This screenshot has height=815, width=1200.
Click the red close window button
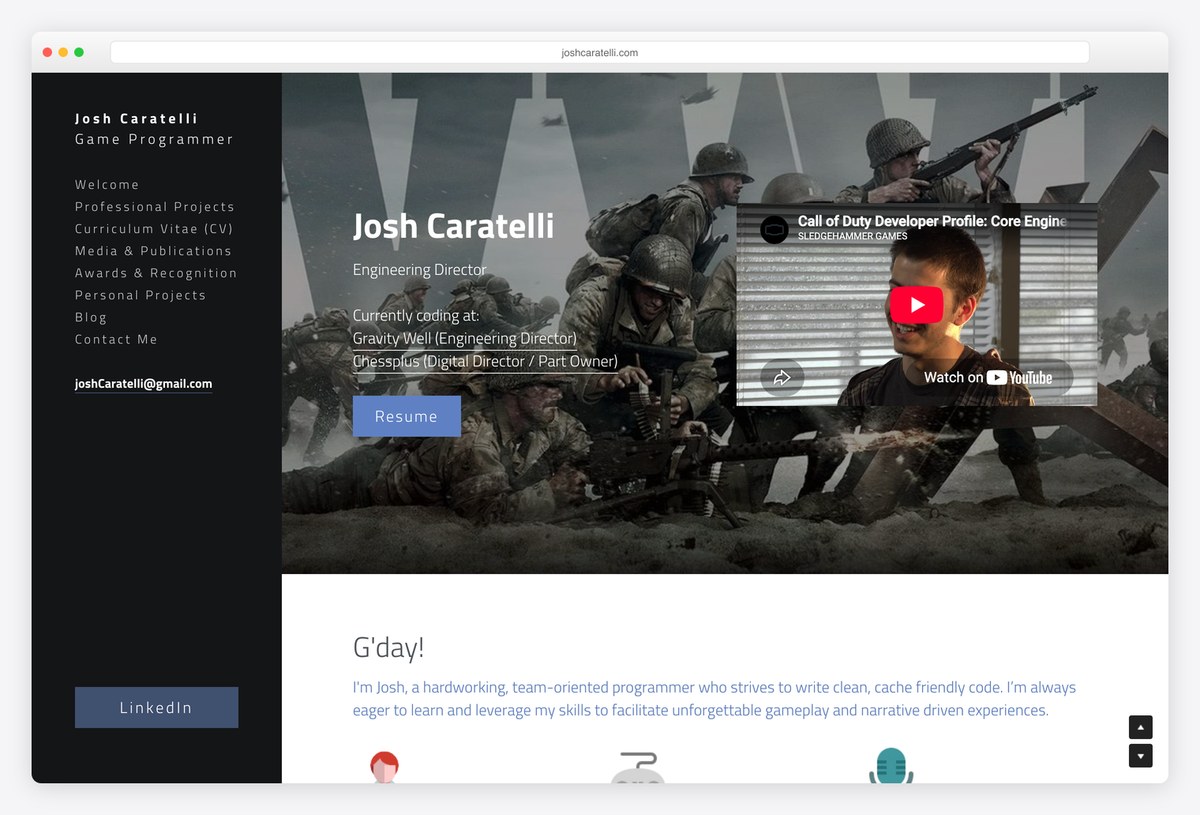(47, 52)
